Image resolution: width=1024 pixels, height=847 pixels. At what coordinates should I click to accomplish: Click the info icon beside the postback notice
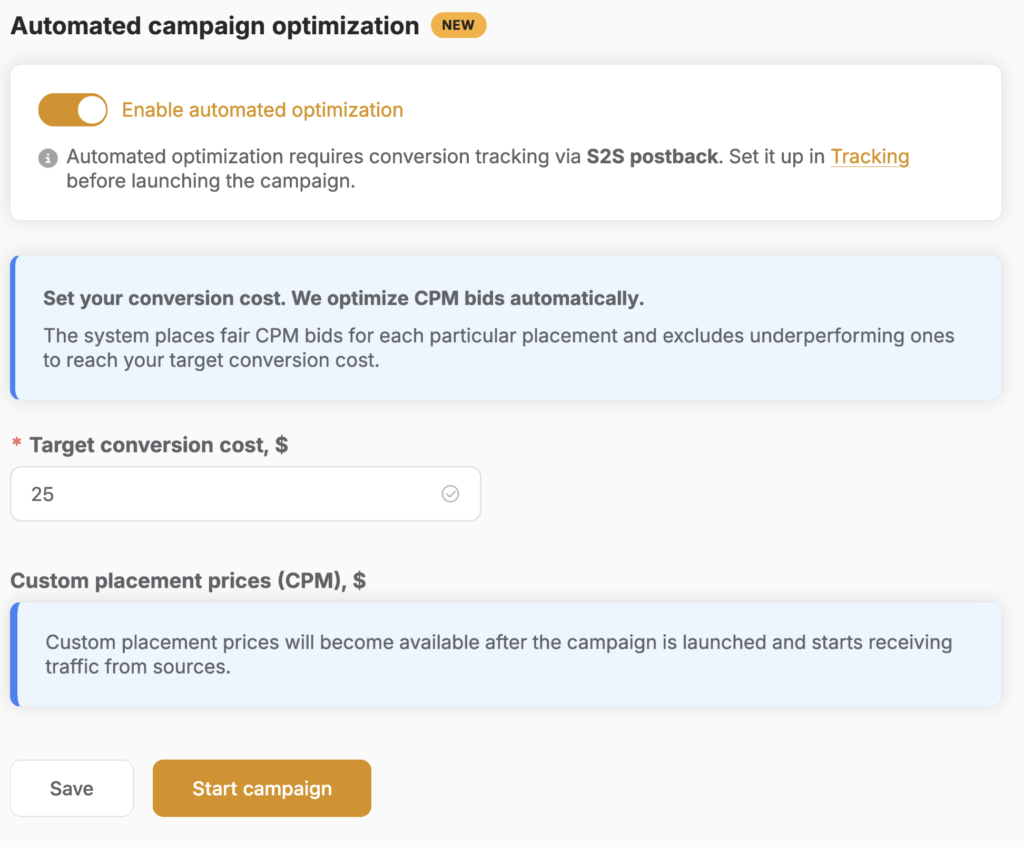click(x=48, y=158)
